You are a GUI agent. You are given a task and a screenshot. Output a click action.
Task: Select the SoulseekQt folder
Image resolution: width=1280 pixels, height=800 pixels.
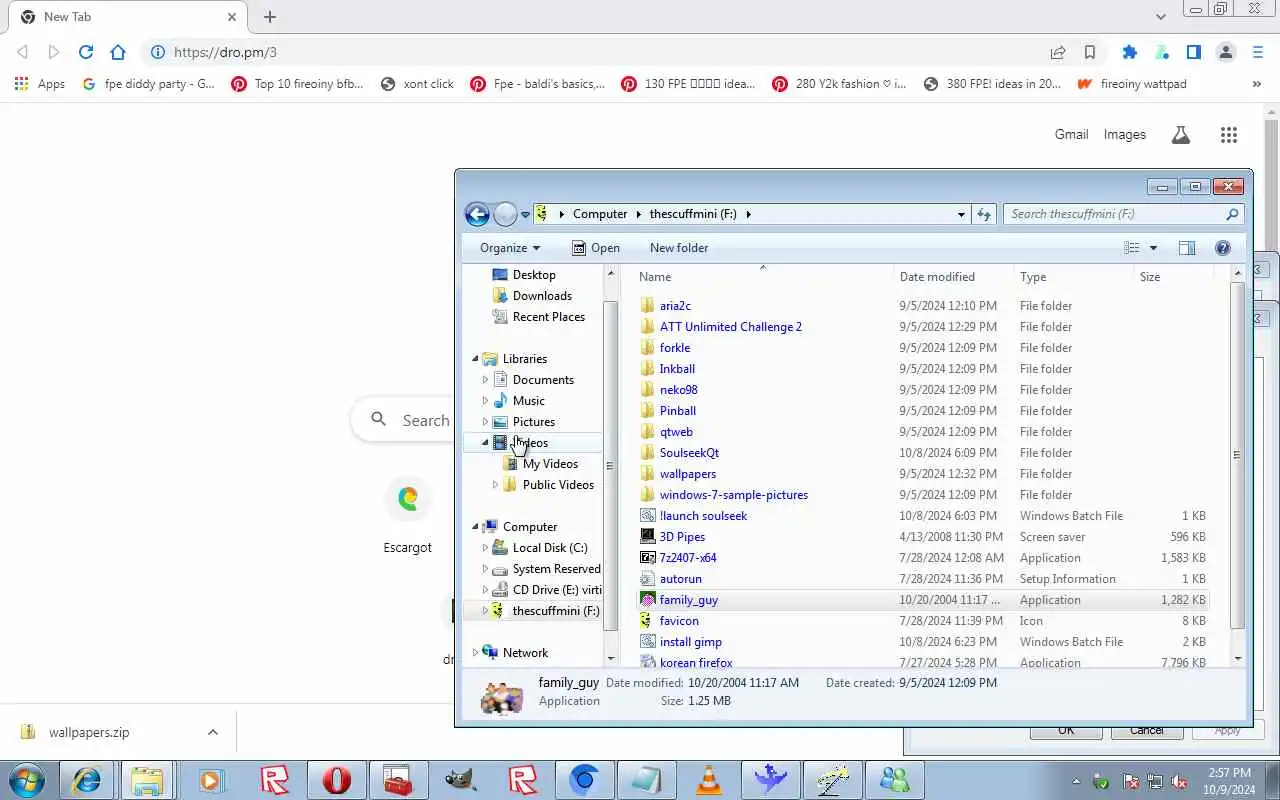[689, 453]
